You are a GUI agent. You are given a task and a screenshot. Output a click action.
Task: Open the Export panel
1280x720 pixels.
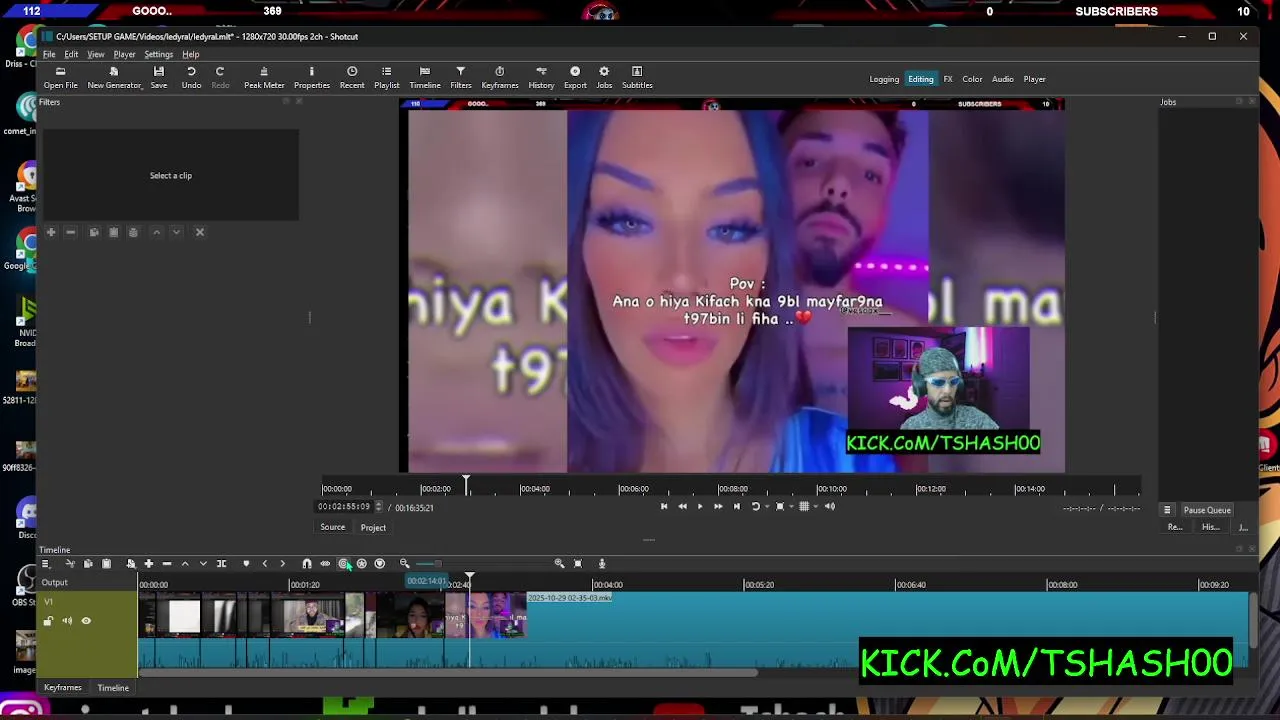point(575,77)
